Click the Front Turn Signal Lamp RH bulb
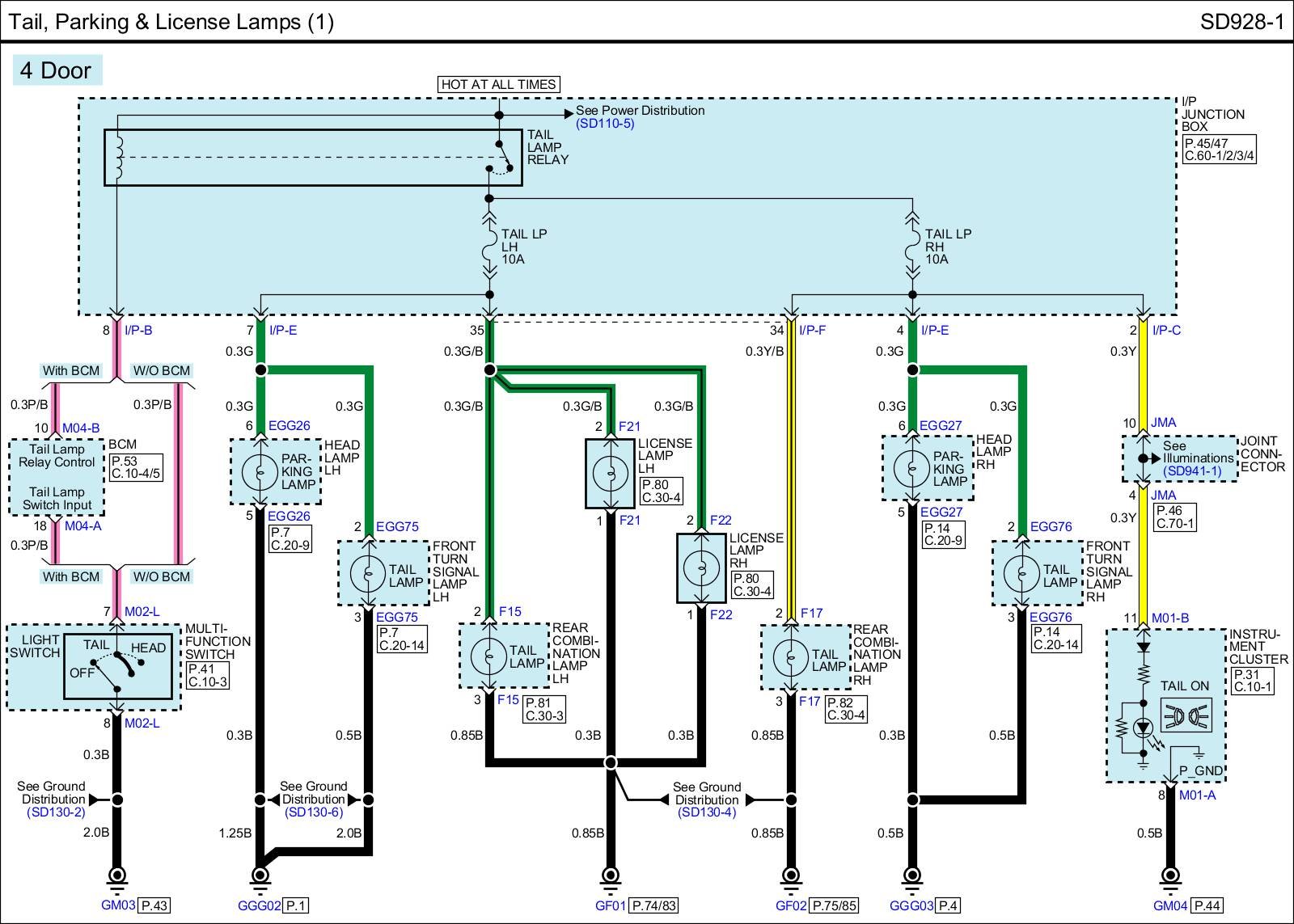 tap(1021, 573)
